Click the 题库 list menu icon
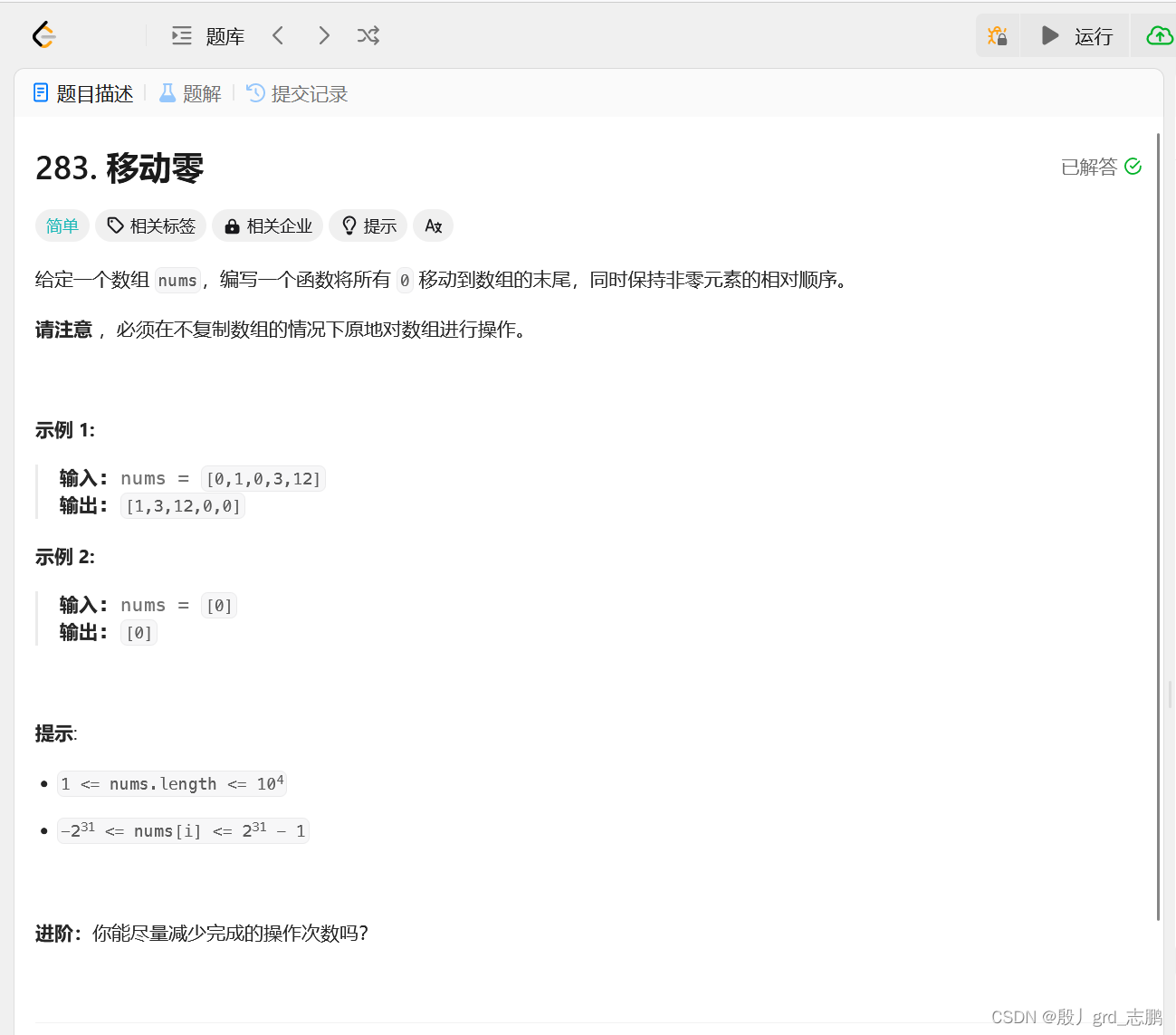1176x1035 pixels. click(x=182, y=35)
